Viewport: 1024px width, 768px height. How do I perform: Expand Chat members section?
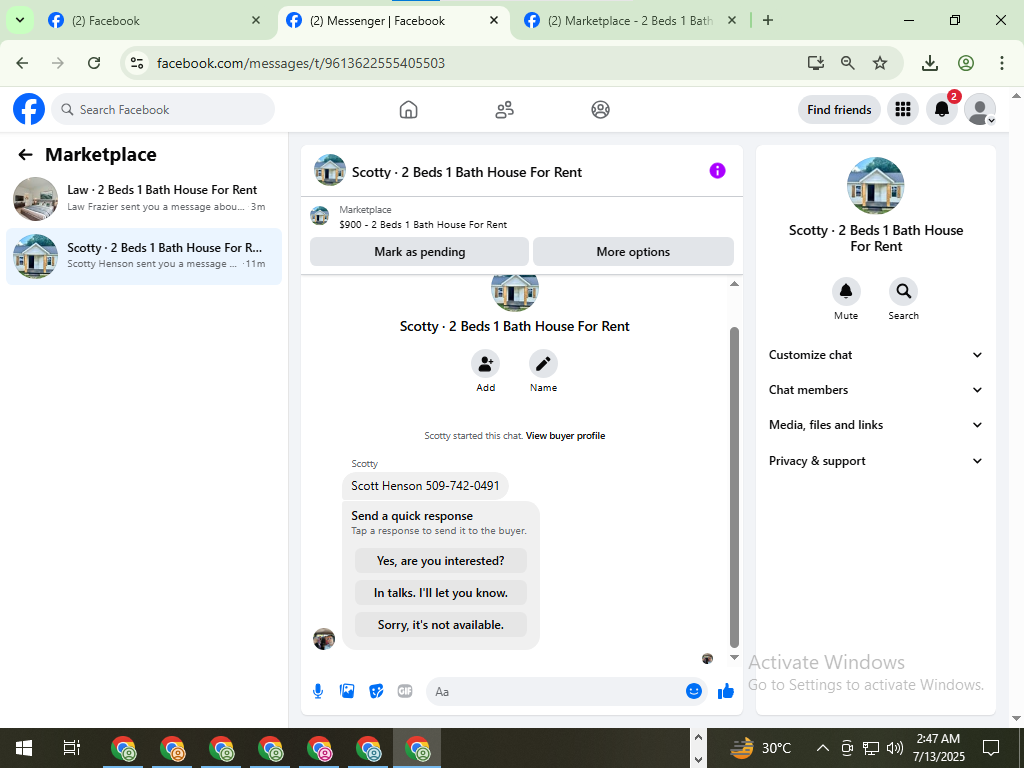tap(876, 390)
